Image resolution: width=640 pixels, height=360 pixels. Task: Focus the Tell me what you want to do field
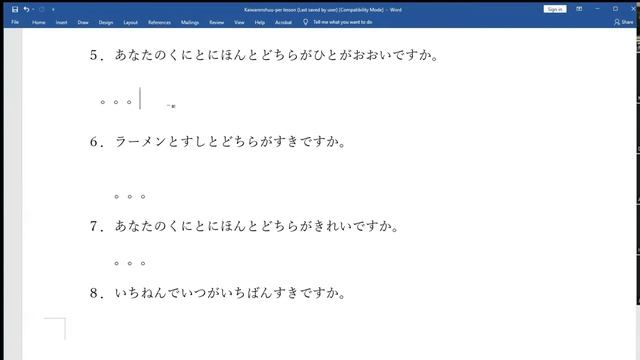342,22
